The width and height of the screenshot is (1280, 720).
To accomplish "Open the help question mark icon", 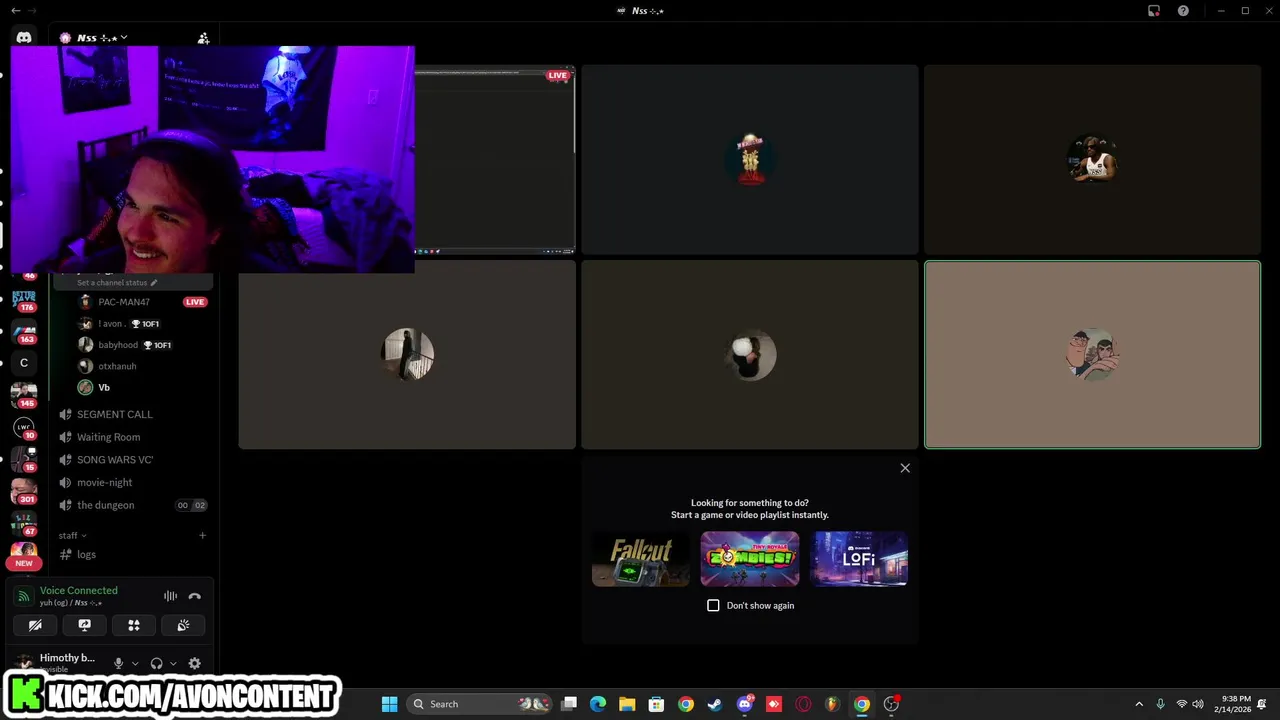I will point(1183,11).
